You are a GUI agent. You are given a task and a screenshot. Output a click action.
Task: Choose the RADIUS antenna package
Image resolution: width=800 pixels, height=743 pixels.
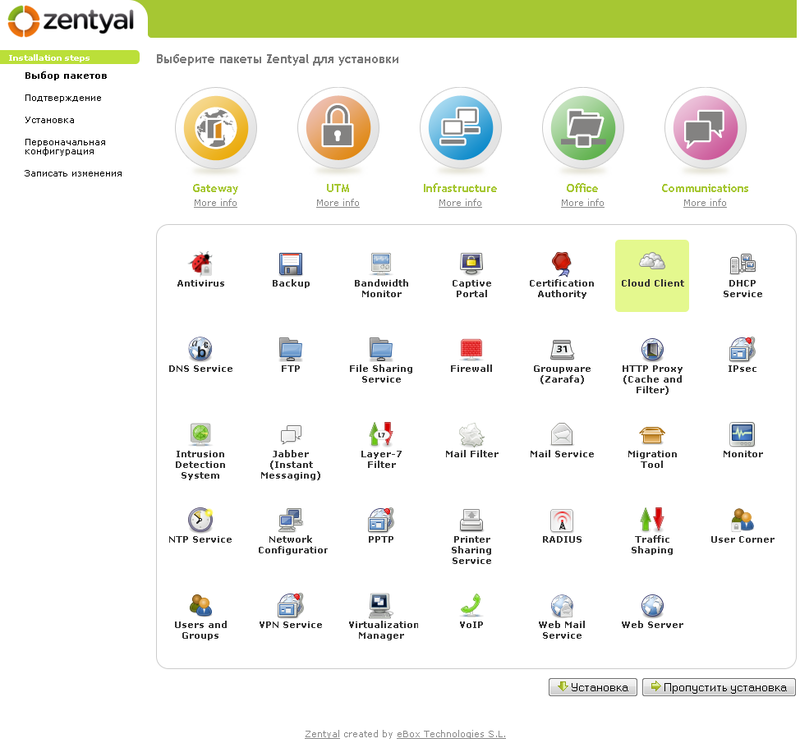coord(562,527)
